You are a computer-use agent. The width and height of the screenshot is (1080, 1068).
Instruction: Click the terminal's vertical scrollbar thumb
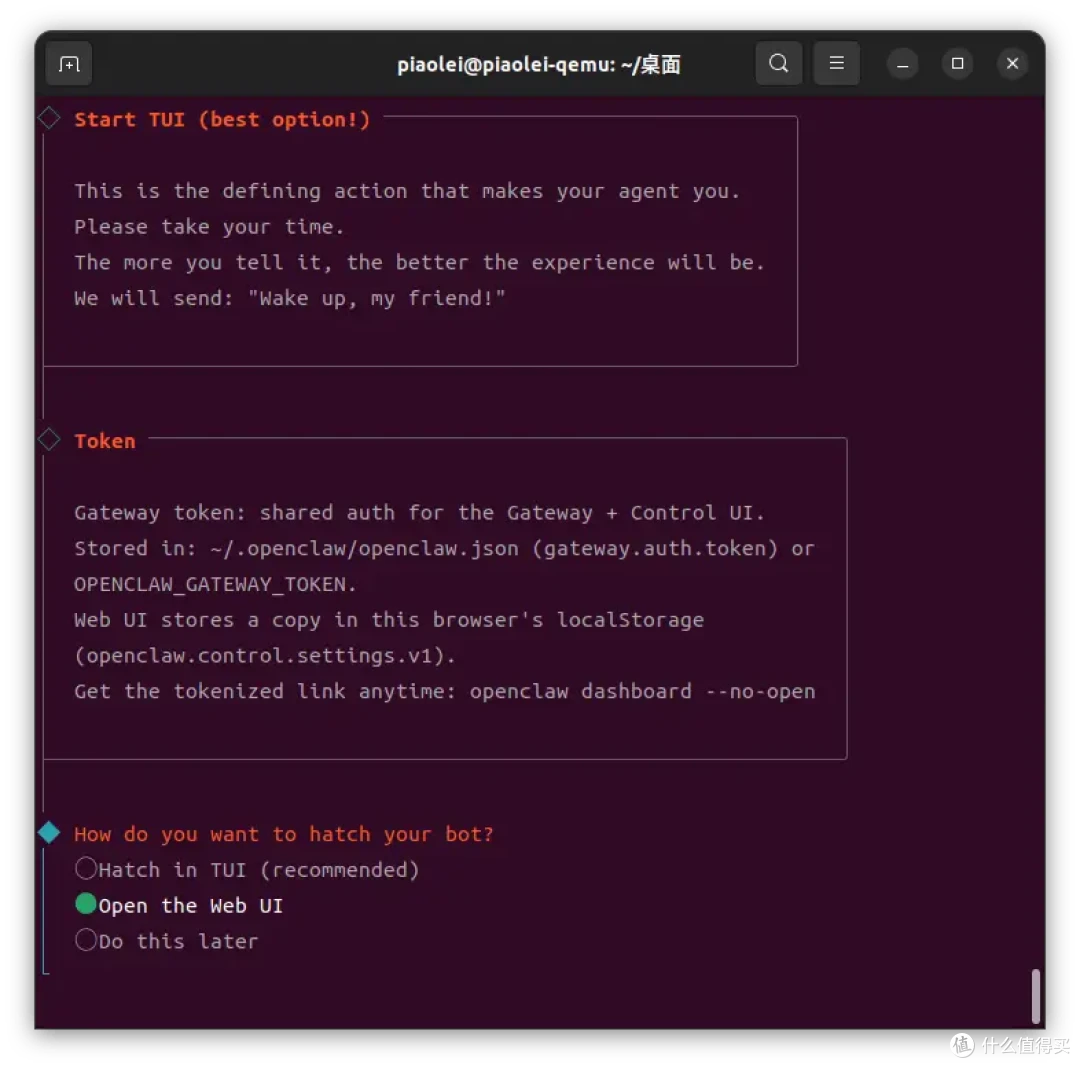click(1035, 996)
